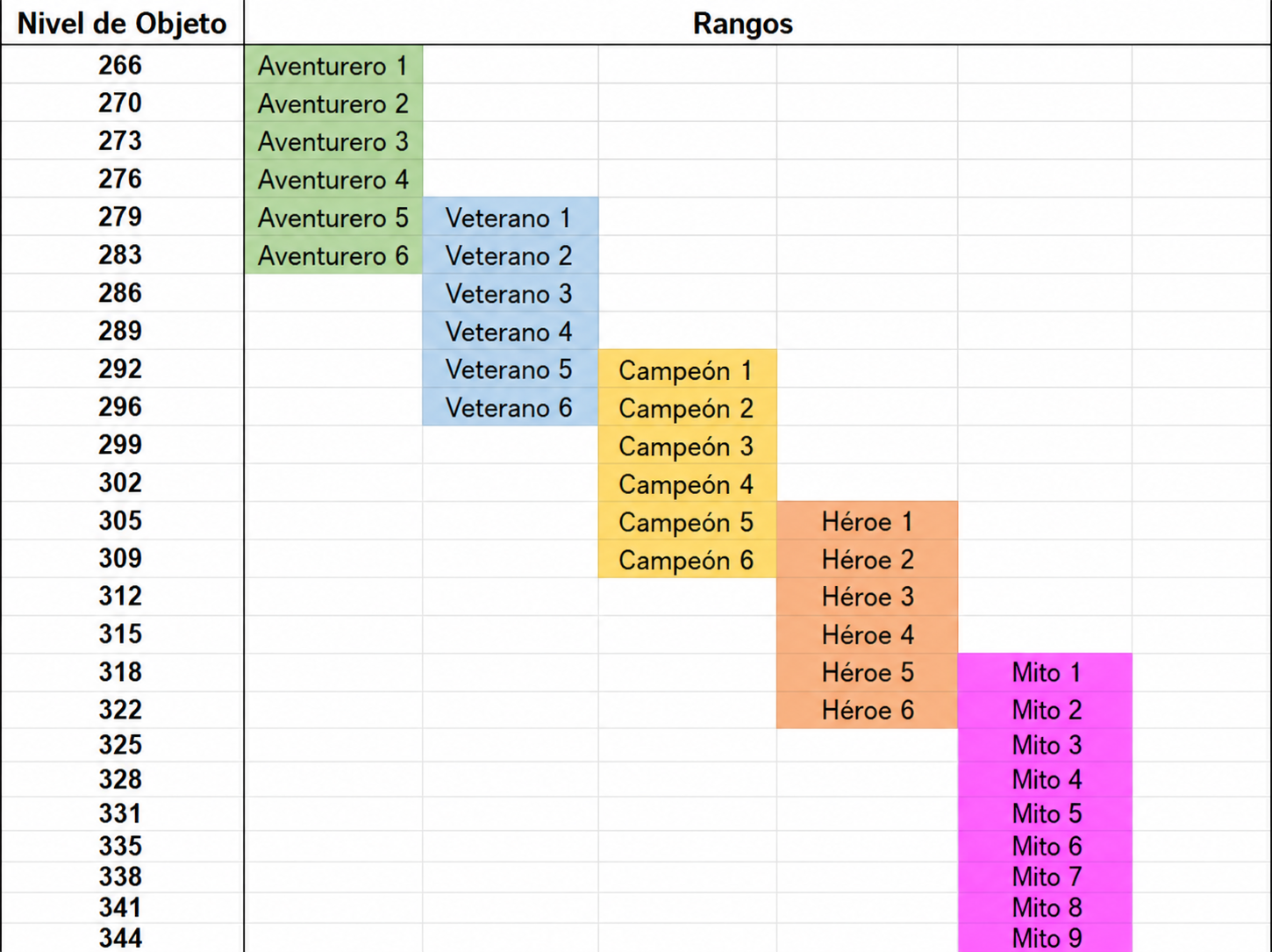Select the Mito 9 cell
This screenshot has width=1272, height=952.
1045,937
